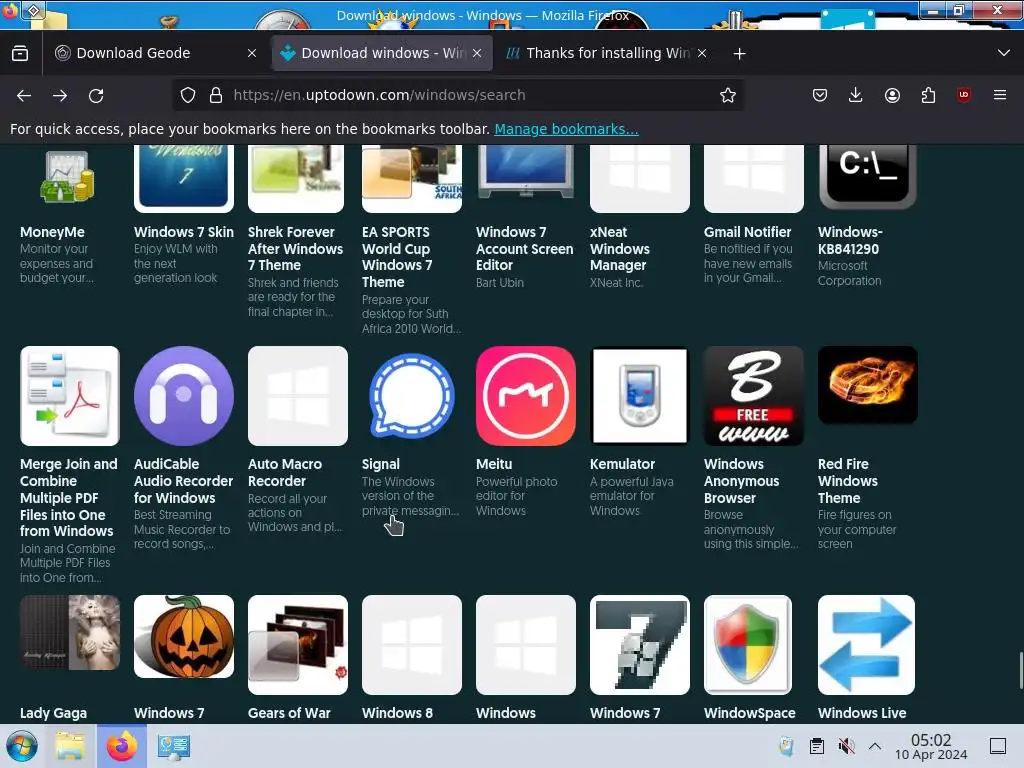This screenshot has height=768, width=1024.
Task: Open Red Fire Windows Theme icon
Action: (867, 385)
